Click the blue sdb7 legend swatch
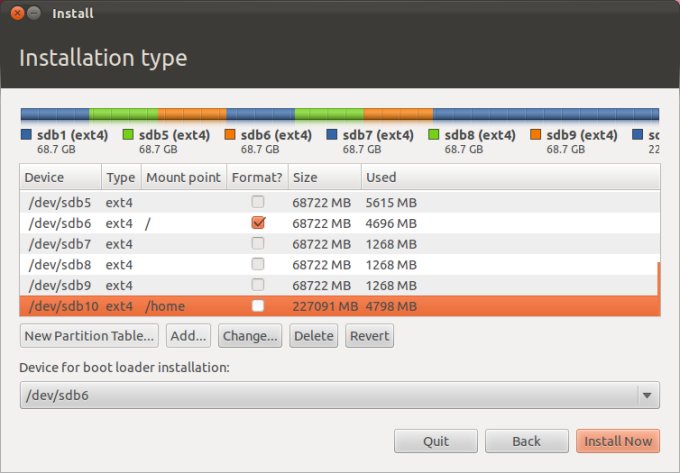 332,134
